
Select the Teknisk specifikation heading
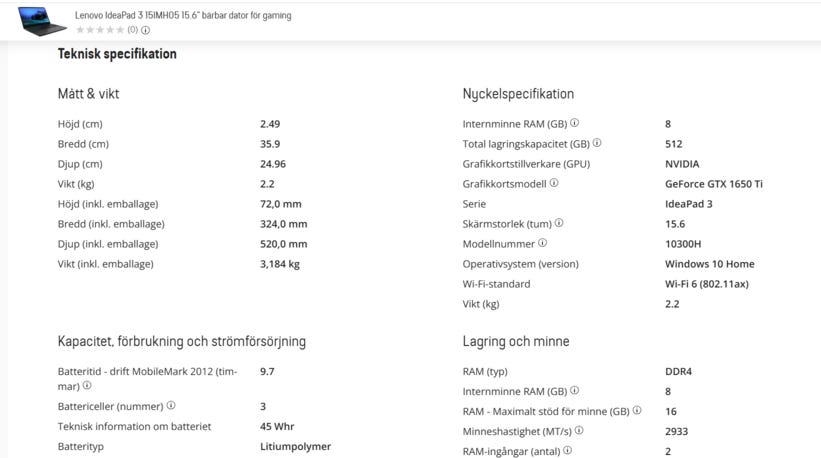point(117,54)
